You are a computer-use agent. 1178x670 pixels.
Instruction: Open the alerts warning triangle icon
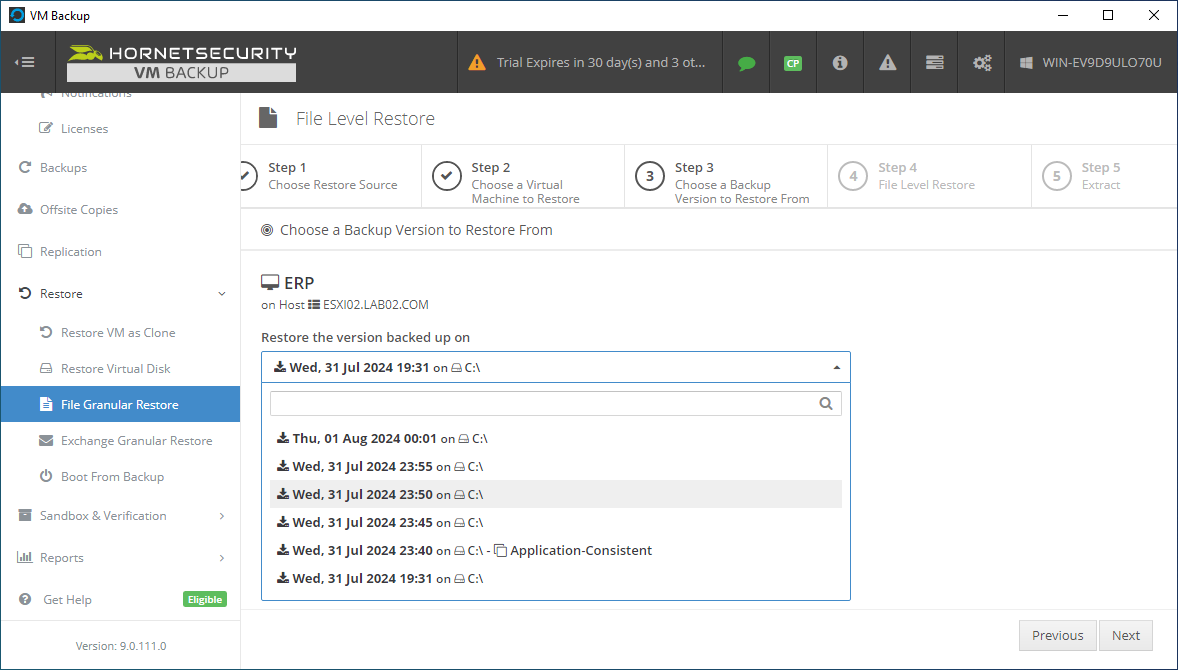click(x=887, y=62)
